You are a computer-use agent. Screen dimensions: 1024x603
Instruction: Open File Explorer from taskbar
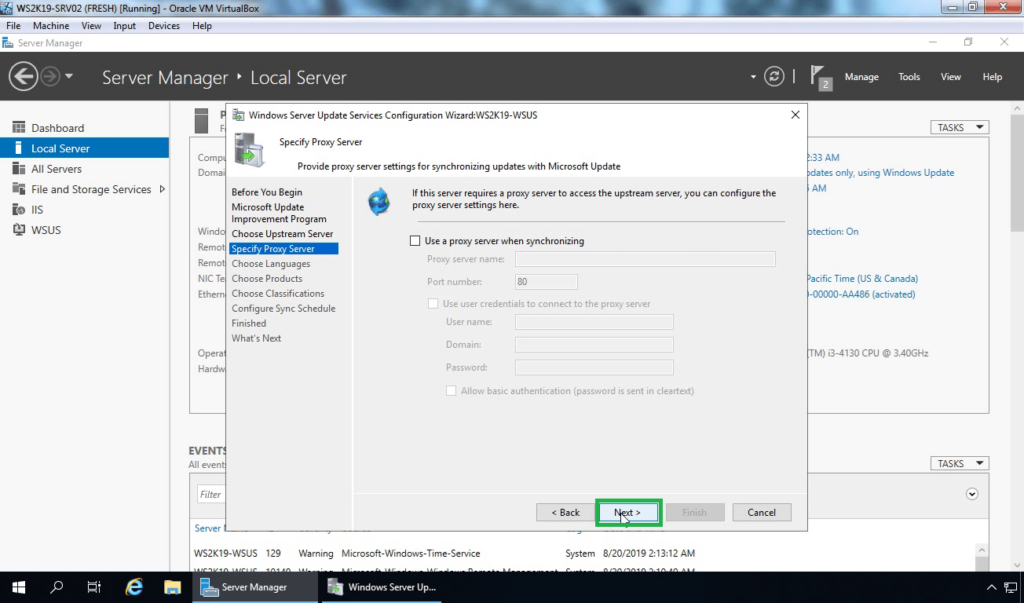(x=172, y=587)
